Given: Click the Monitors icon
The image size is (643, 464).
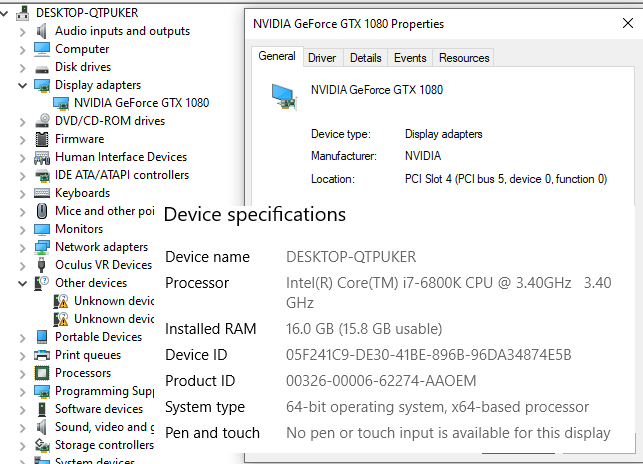Looking at the screenshot, I should (41, 229).
